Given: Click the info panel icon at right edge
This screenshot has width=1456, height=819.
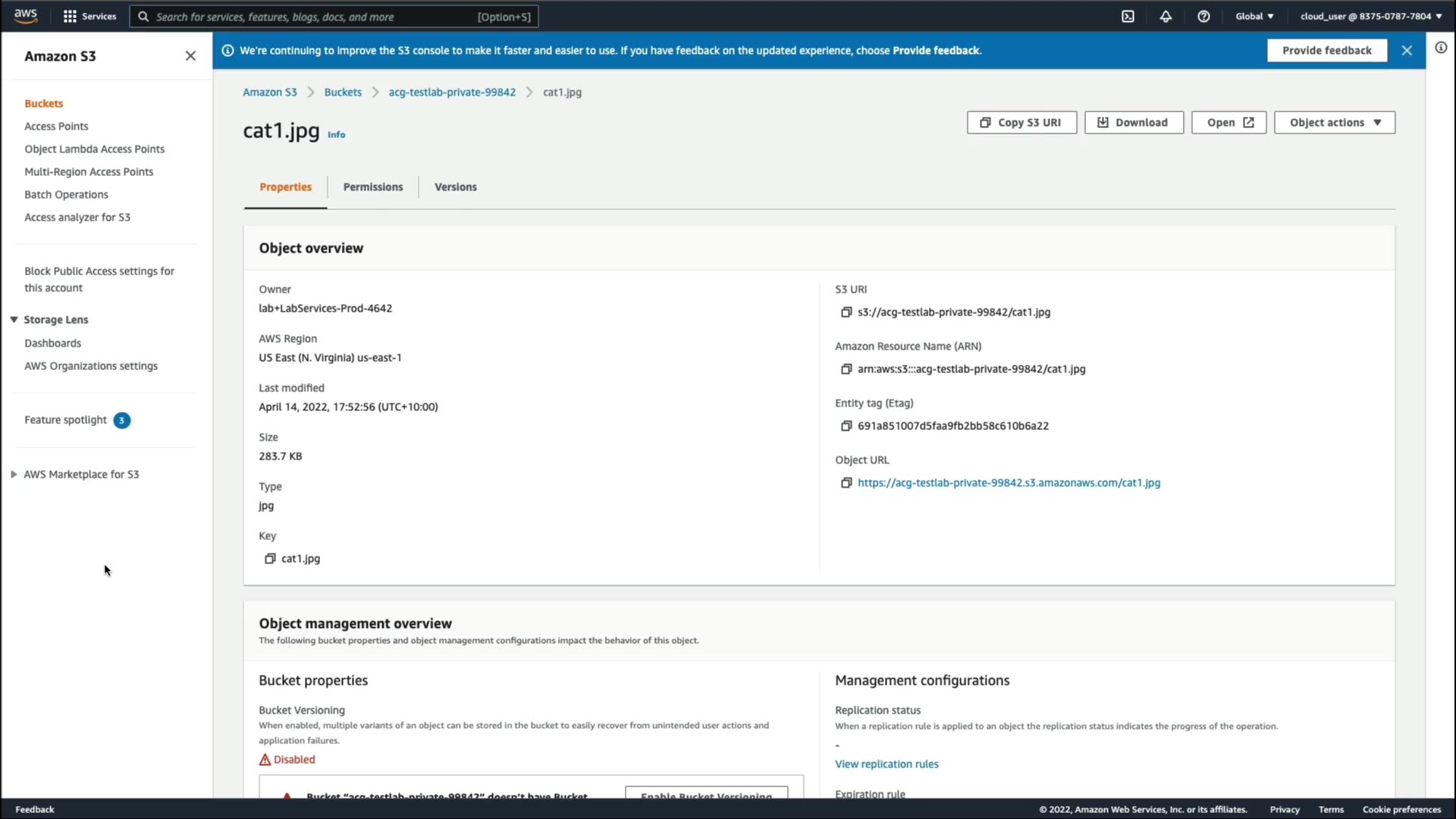Looking at the screenshot, I should tap(1441, 48).
